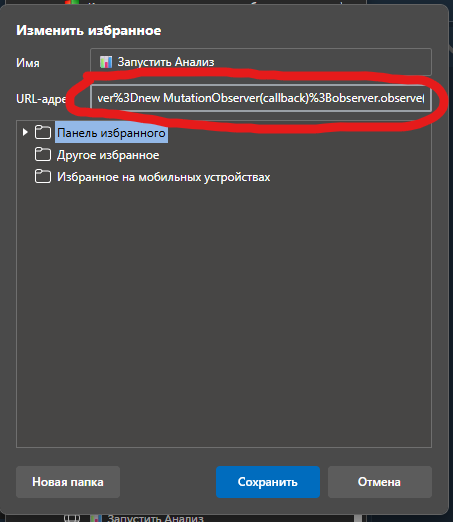Create a folder with Новая папка
453x522 pixels.
click(x=68, y=482)
